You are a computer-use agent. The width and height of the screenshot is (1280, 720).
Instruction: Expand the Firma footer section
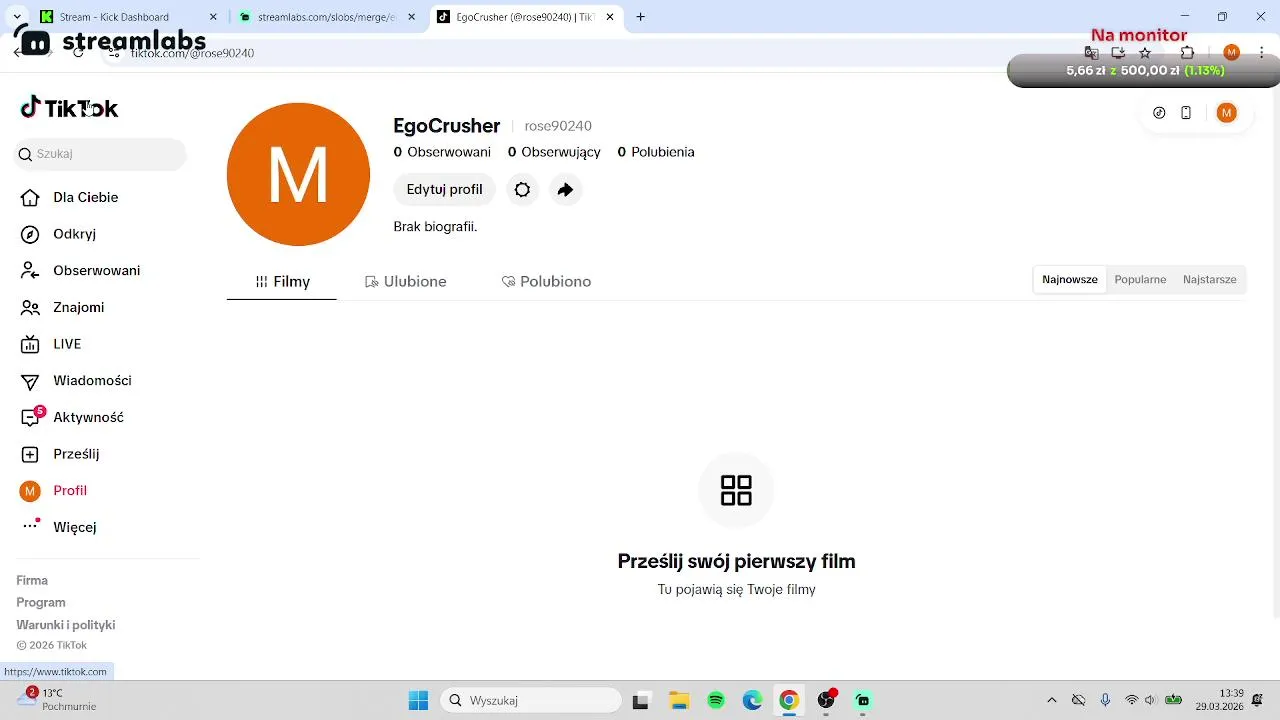click(x=32, y=581)
